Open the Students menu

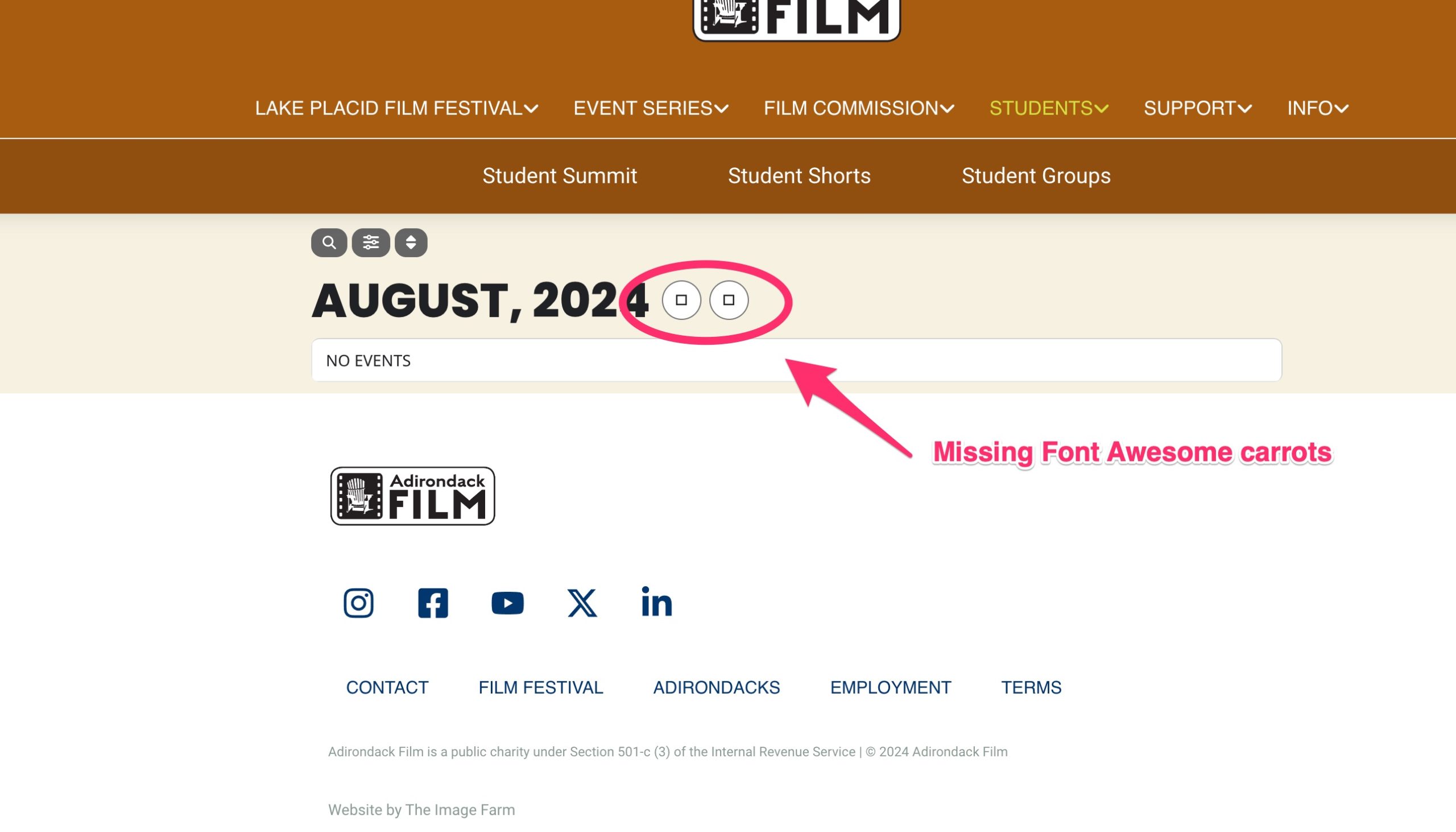point(1049,108)
